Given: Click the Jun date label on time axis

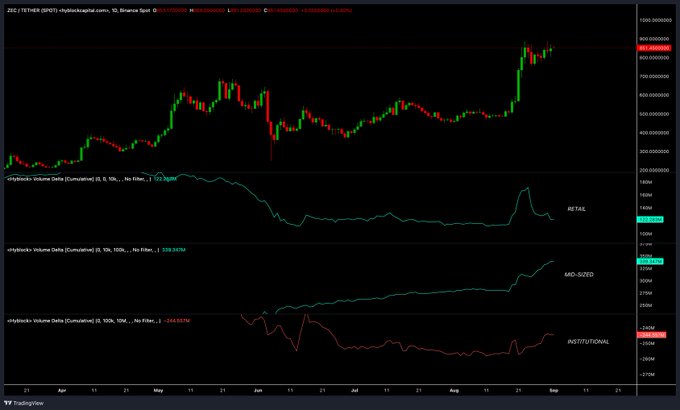Looking at the screenshot, I should pos(258,390).
